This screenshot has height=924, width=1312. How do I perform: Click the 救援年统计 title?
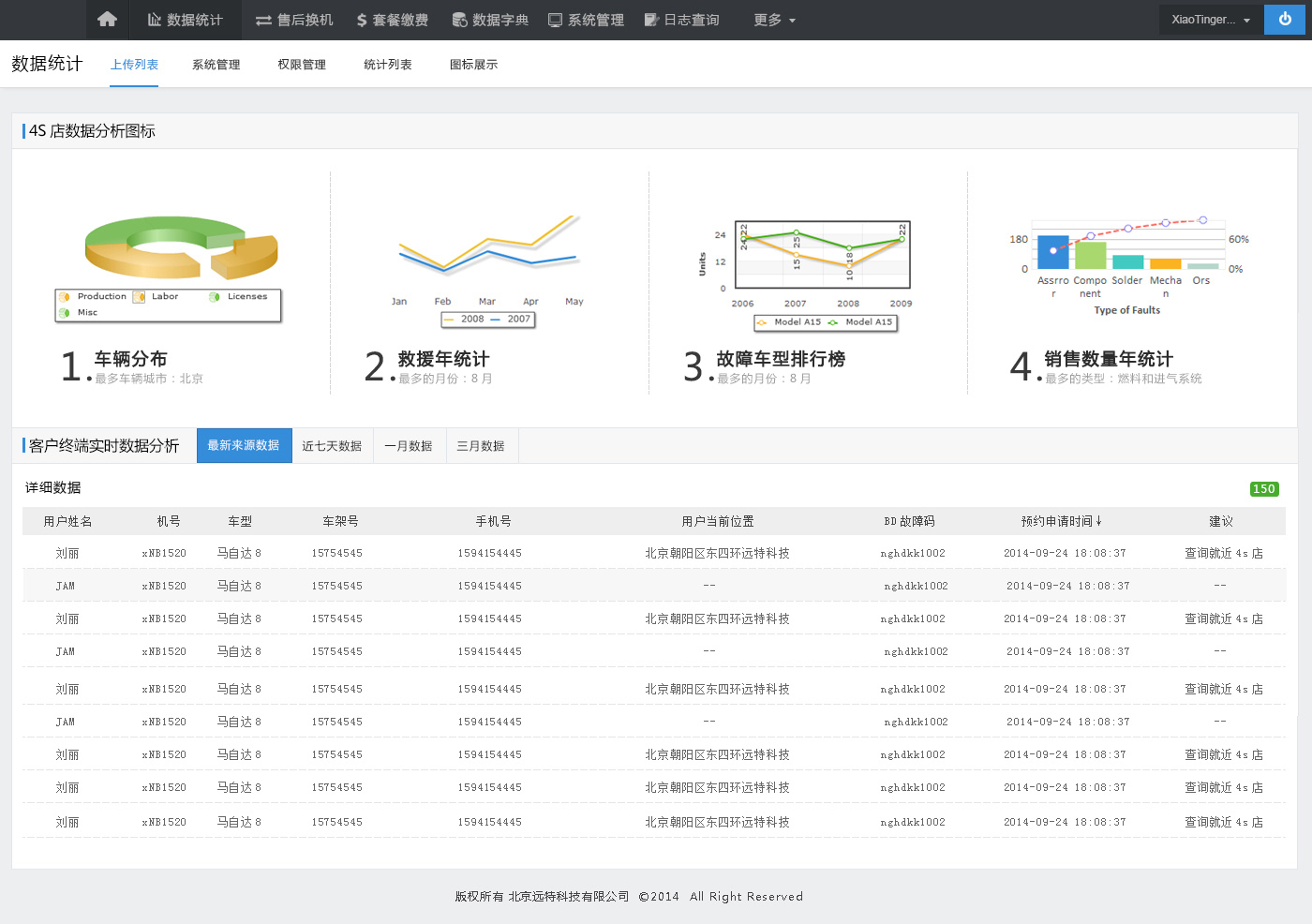coord(443,359)
